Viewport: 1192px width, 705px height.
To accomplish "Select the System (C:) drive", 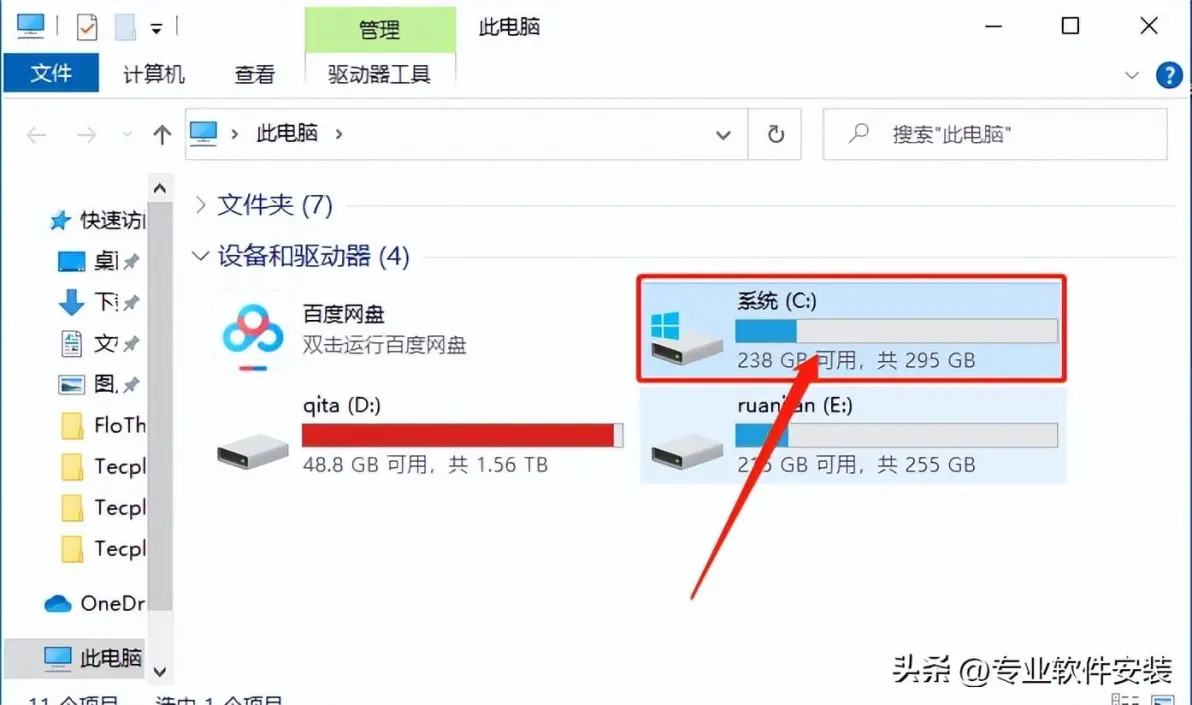I will pyautogui.click(x=852, y=329).
